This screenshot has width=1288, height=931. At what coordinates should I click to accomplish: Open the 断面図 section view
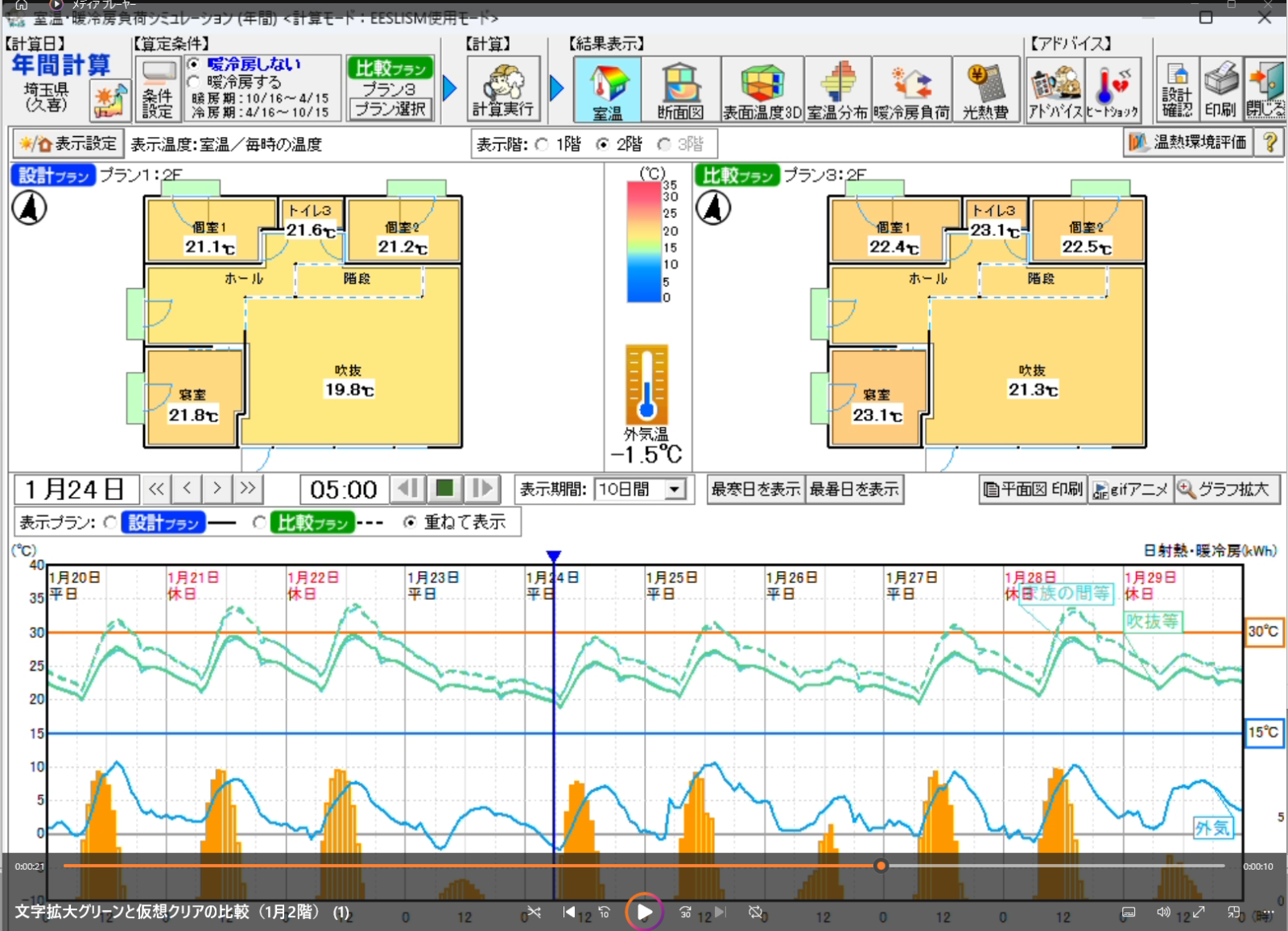680,89
